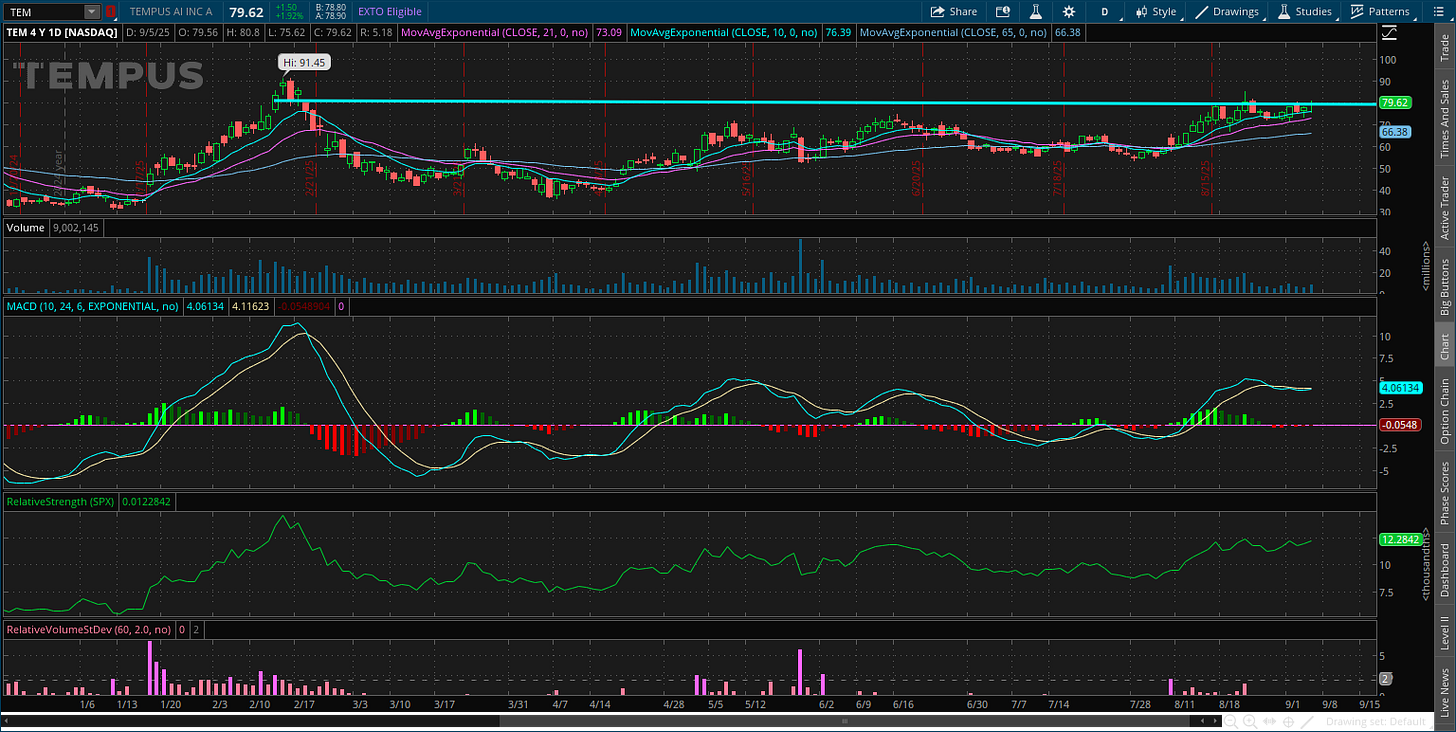Click the 4.06134 MACD value tag on axis
1456x732 pixels.
click(1398, 387)
